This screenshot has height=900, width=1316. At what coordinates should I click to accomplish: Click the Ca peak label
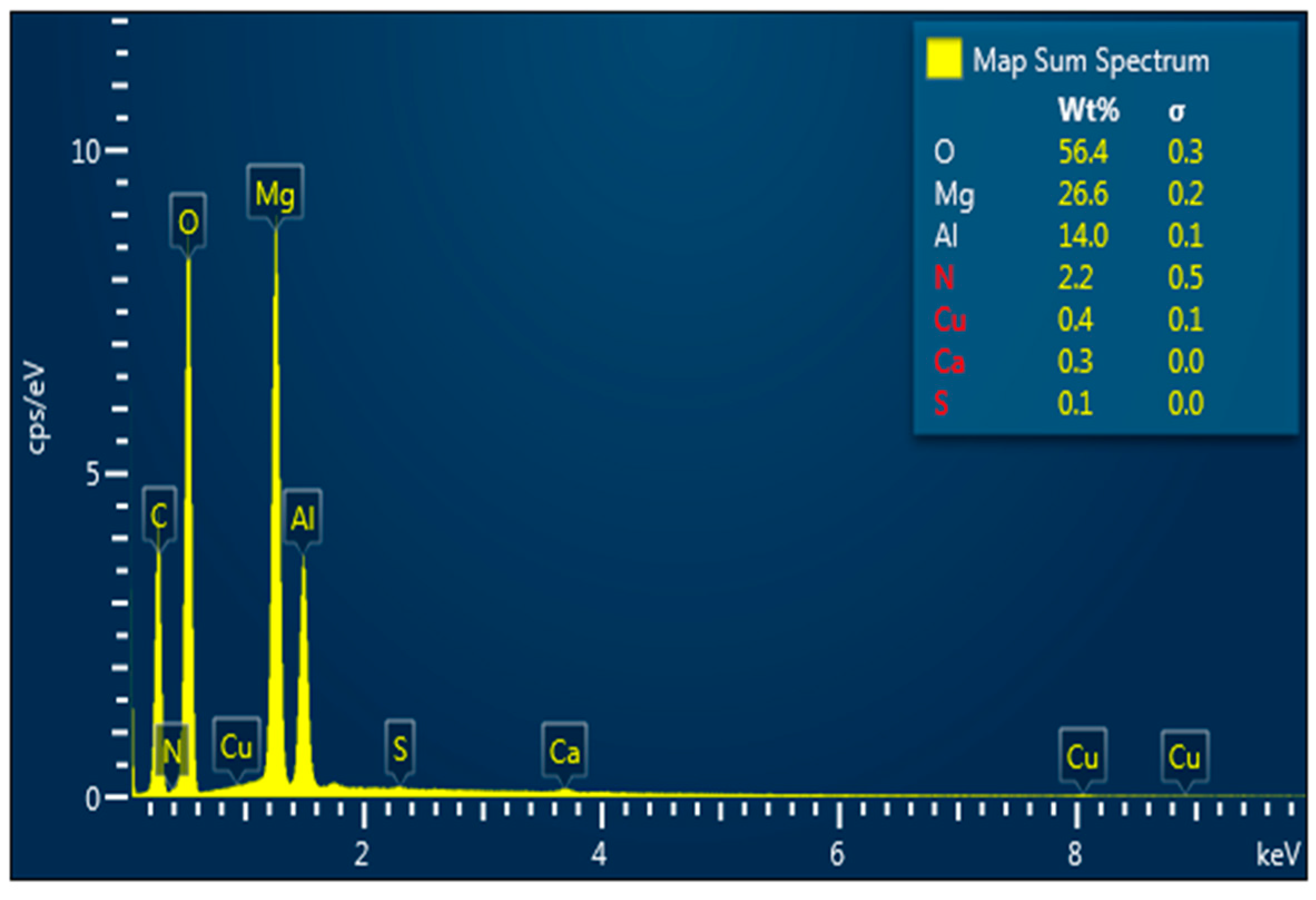tap(564, 751)
